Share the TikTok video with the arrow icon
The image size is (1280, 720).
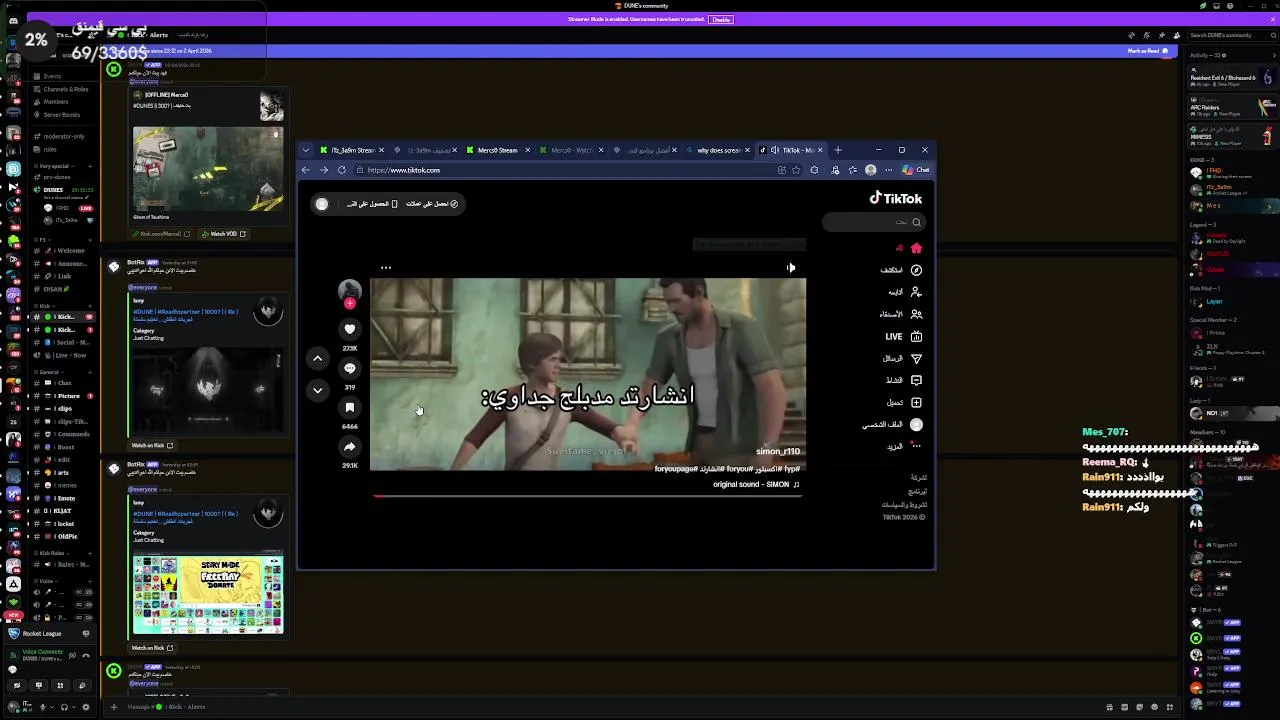350,446
